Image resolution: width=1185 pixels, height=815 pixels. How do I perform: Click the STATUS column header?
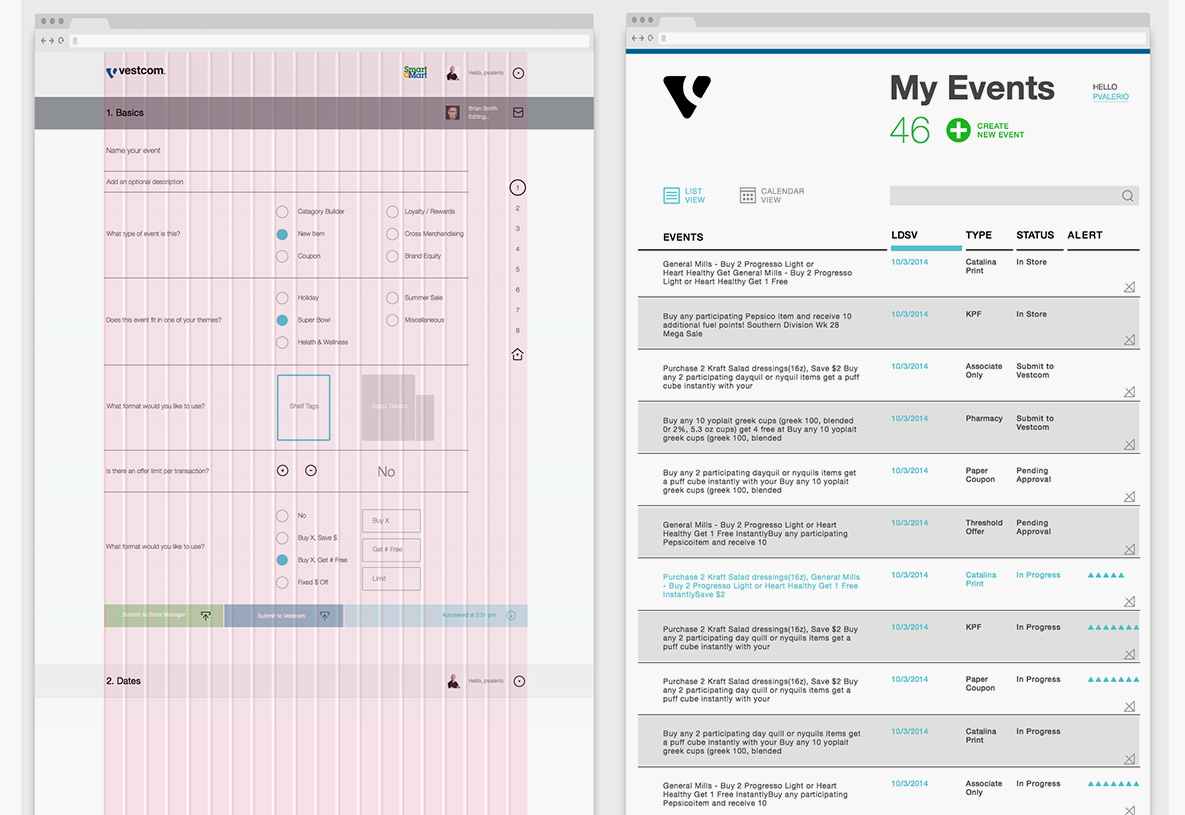1035,235
